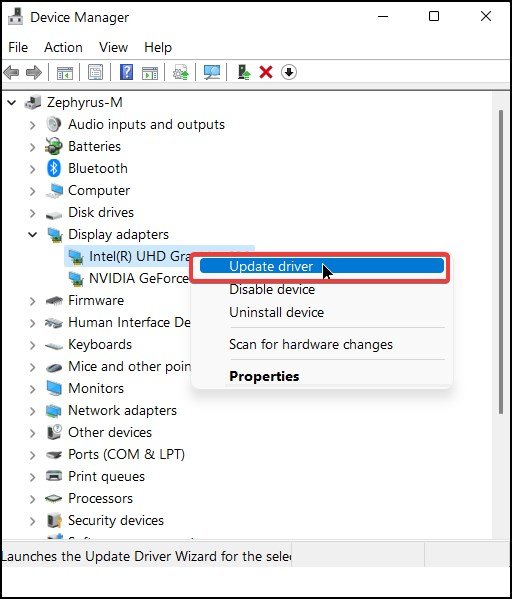Click the Device Manager title bar icon
This screenshot has width=512, height=599.
(x=16, y=17)
